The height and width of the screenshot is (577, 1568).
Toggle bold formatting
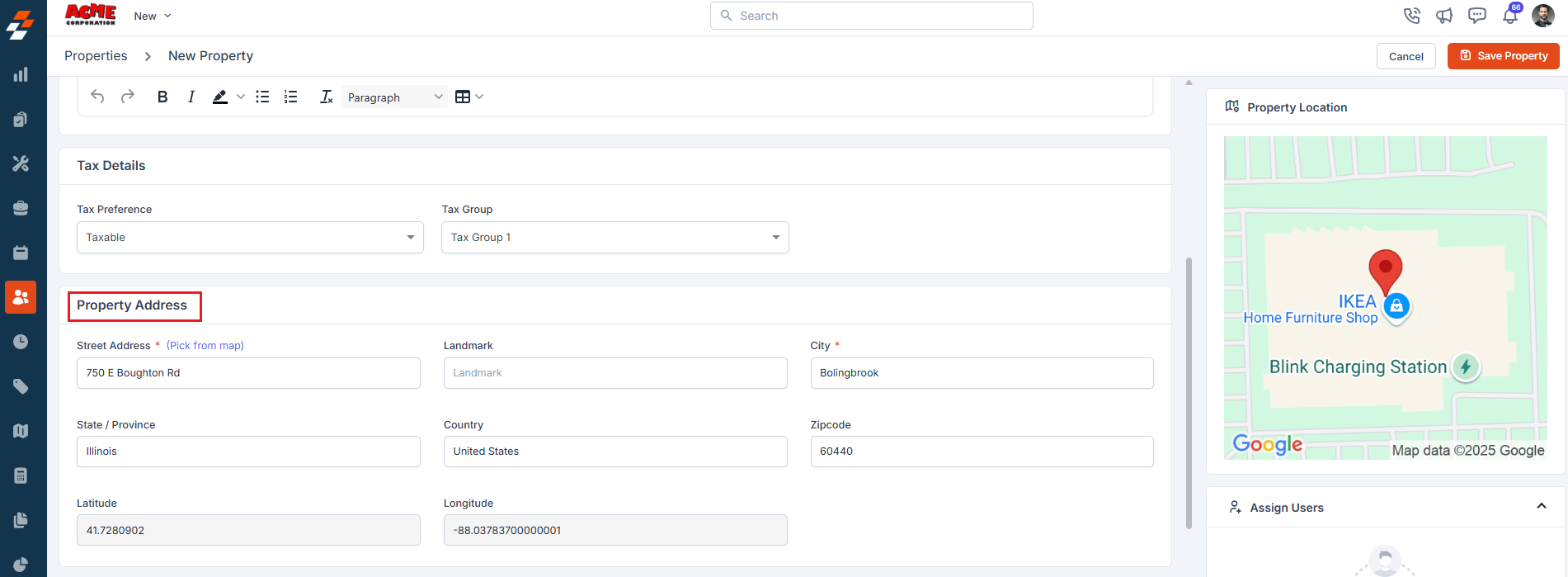pyautogui.click(x=162, y=97)
